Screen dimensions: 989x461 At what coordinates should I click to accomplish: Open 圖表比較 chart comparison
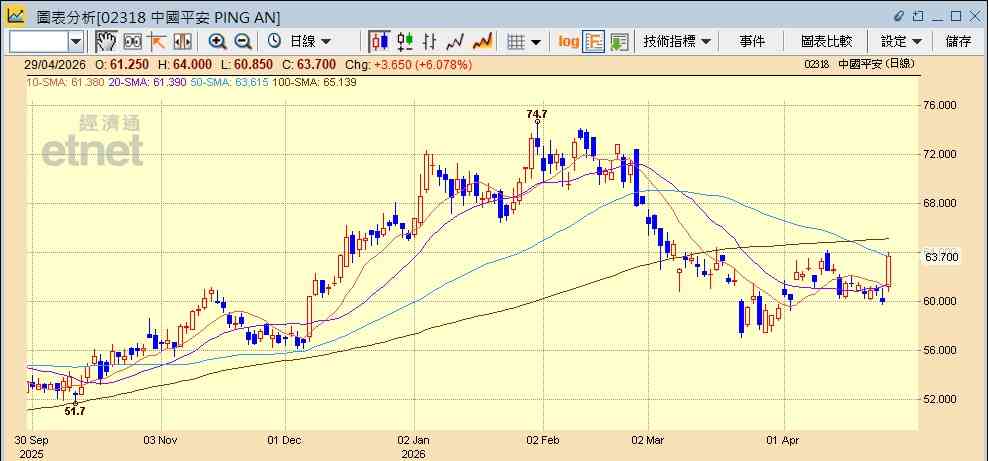click(x=826, y=42)
